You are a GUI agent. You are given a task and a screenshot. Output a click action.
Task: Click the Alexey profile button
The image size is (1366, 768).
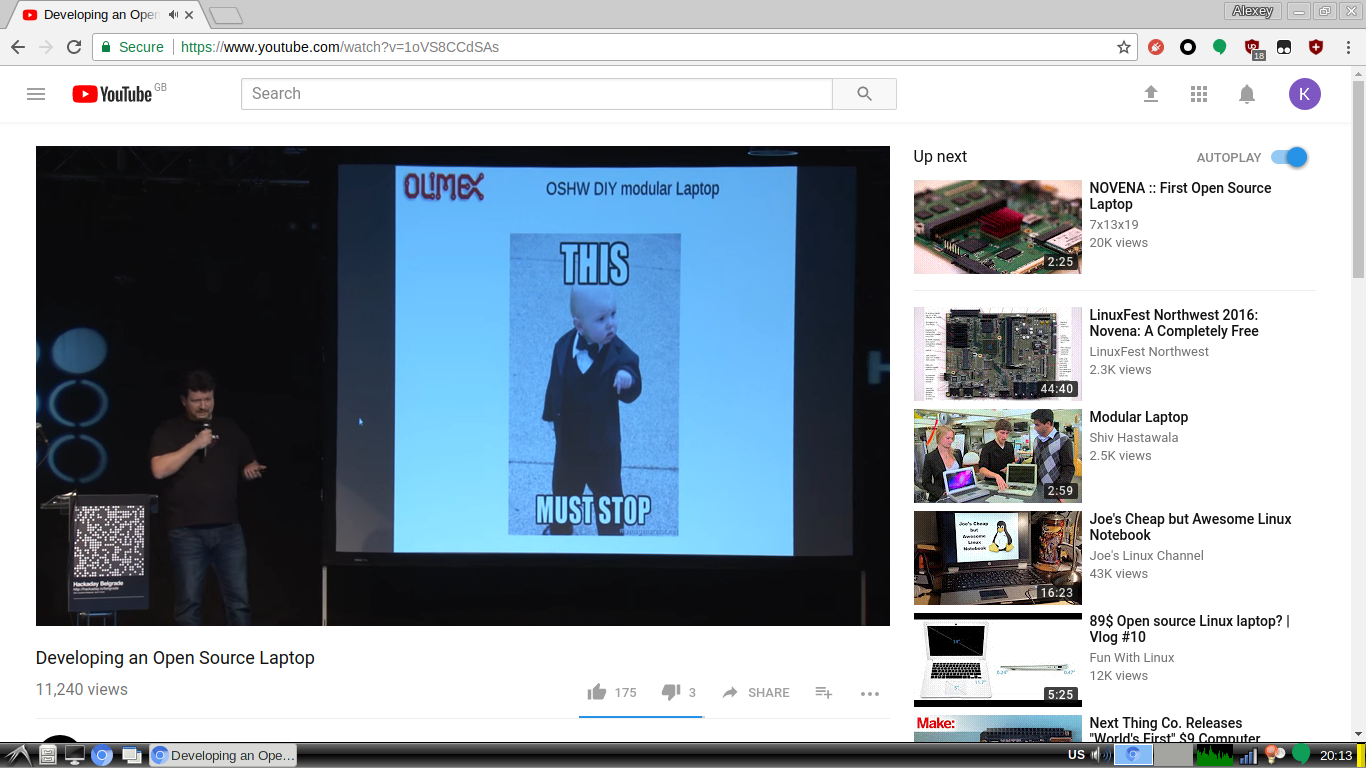1252,11
